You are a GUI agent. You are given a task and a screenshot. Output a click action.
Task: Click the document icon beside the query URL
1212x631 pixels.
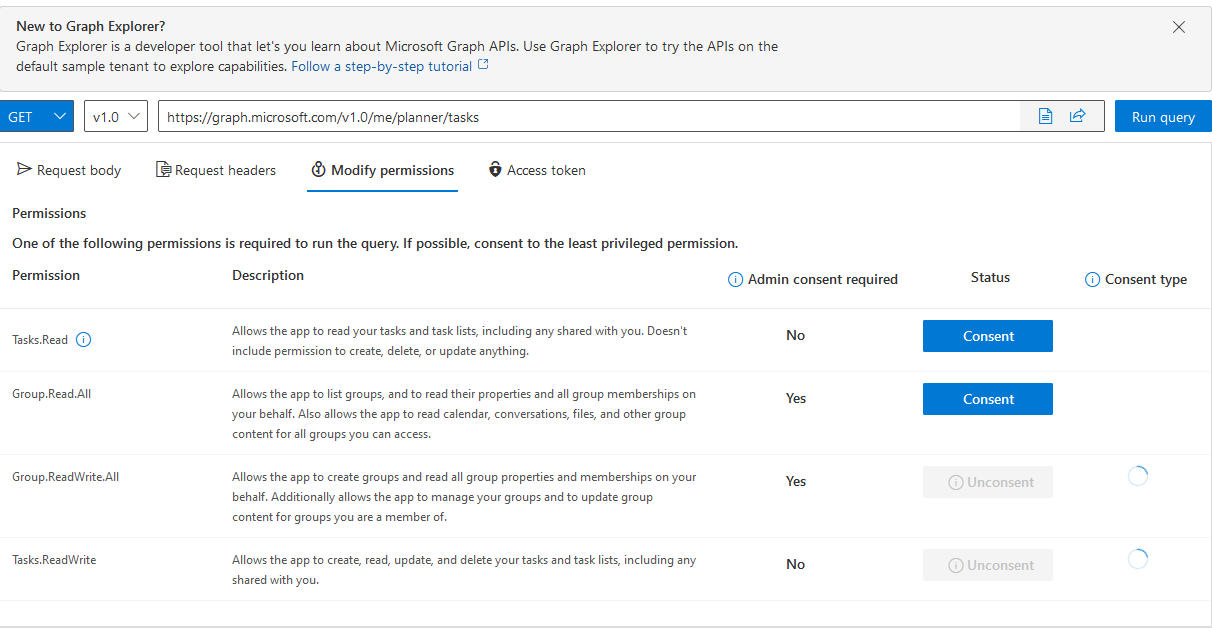[1045, 117]
